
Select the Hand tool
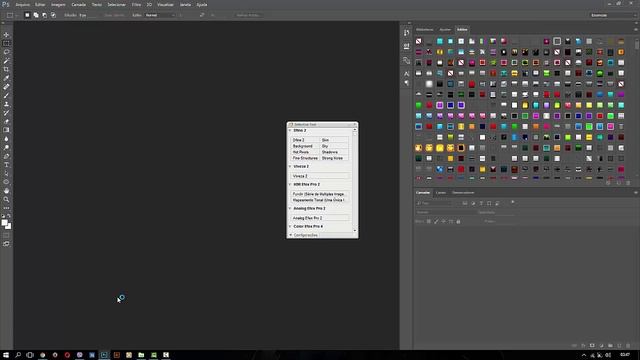click(6, 191)
